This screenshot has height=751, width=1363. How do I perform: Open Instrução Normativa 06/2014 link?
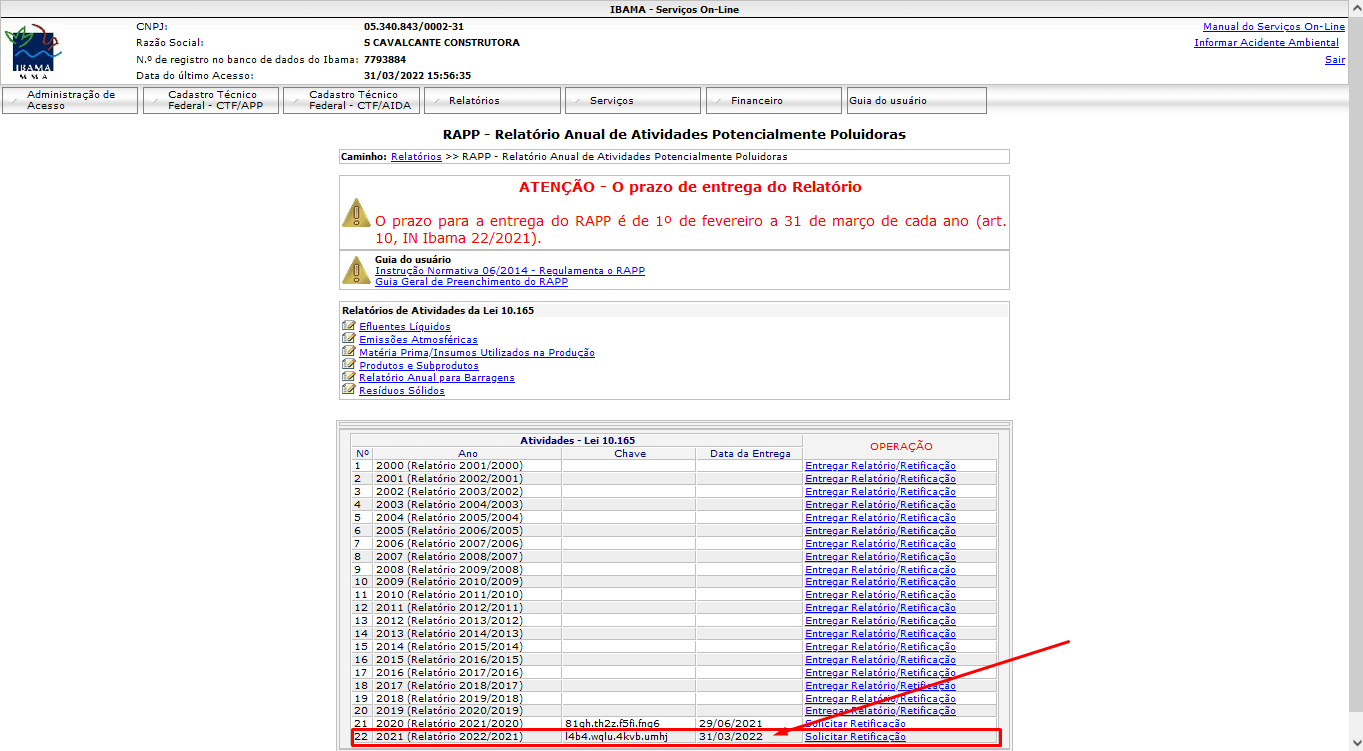[509, 271]
